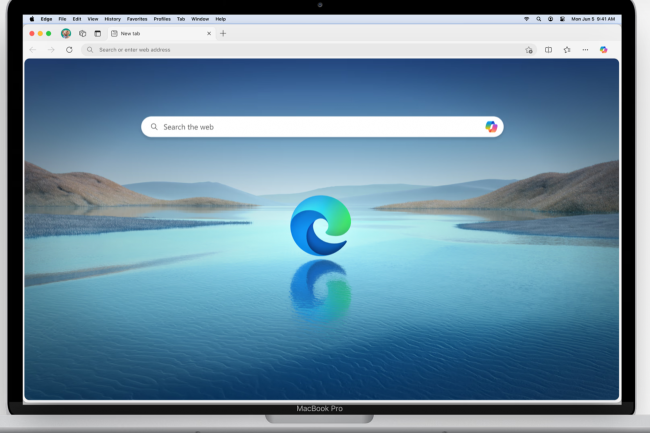Open the Profiles menu
This screenshot has height=433, width=650.
161,19
